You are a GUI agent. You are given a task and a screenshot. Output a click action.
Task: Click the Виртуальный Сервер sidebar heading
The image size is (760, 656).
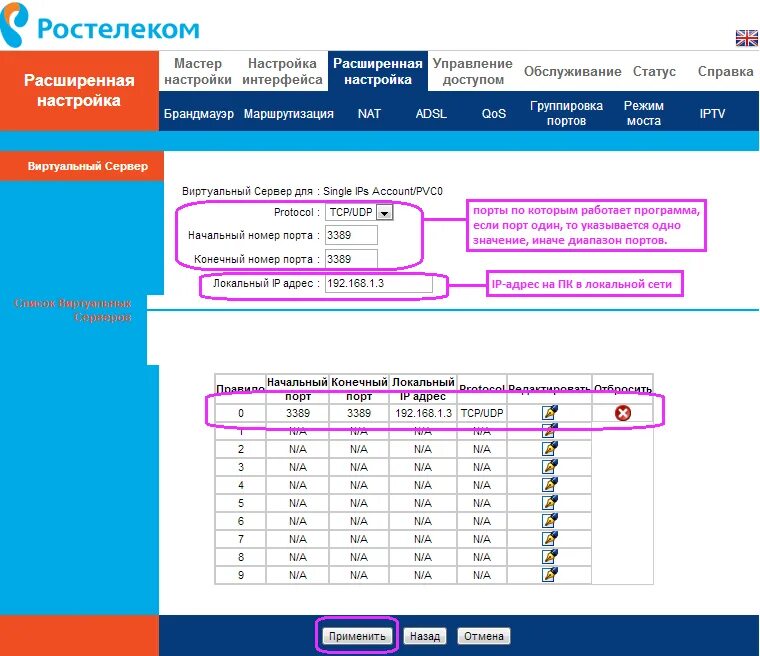[x=87, y=166]
